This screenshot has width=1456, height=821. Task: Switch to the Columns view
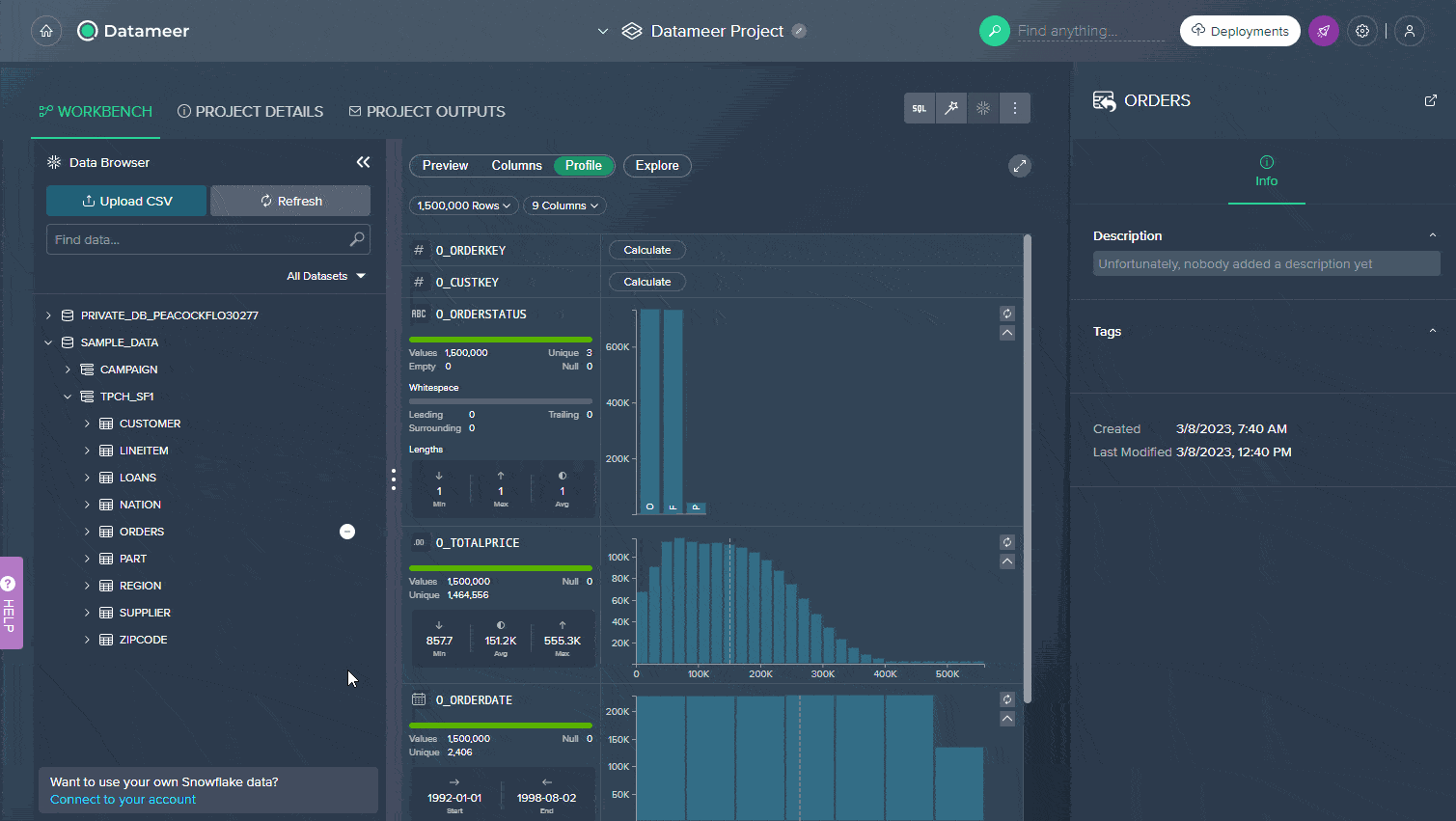coord(517,166)
